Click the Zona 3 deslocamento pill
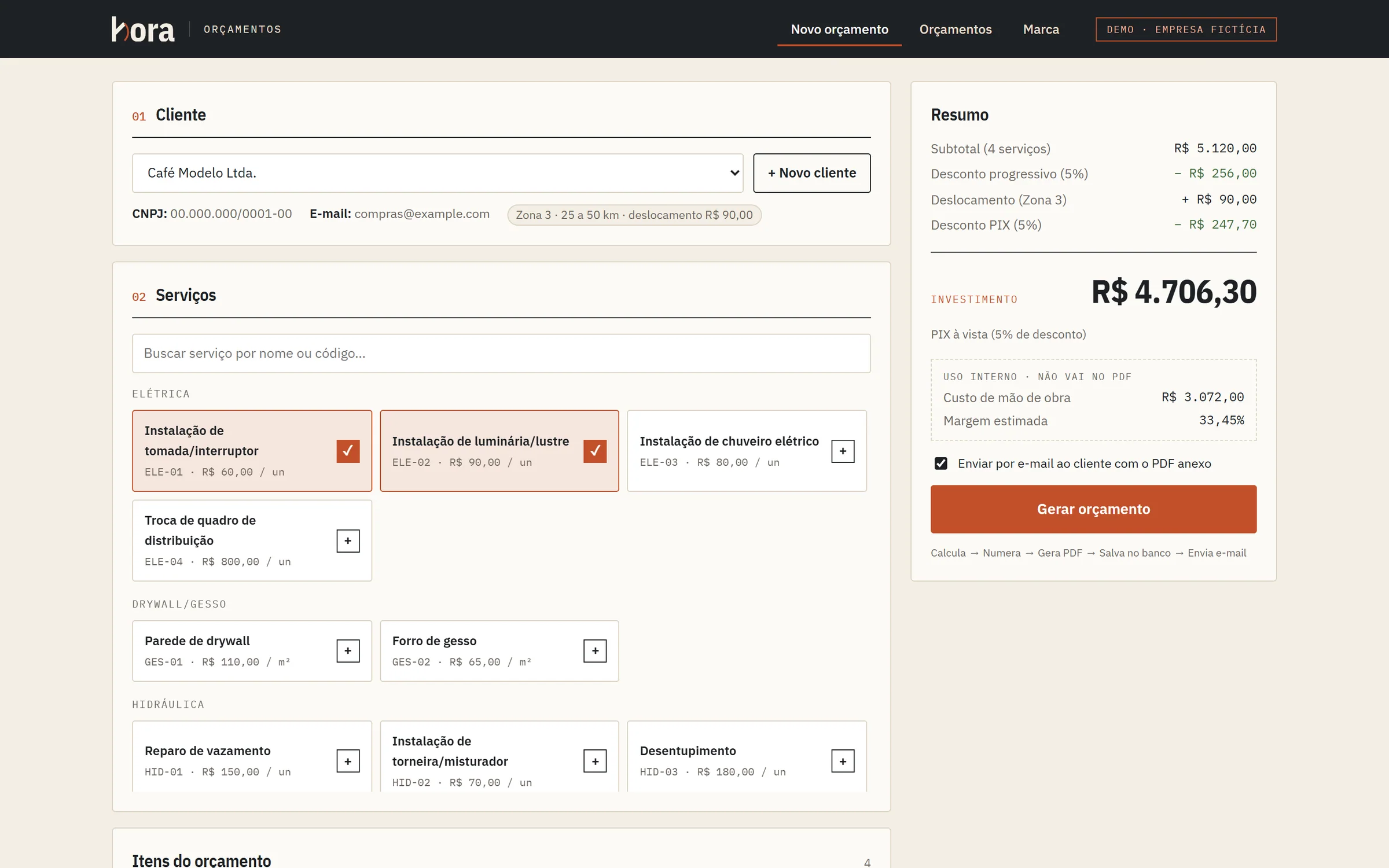Screen dimensions: 1389x868 [634, 215]
